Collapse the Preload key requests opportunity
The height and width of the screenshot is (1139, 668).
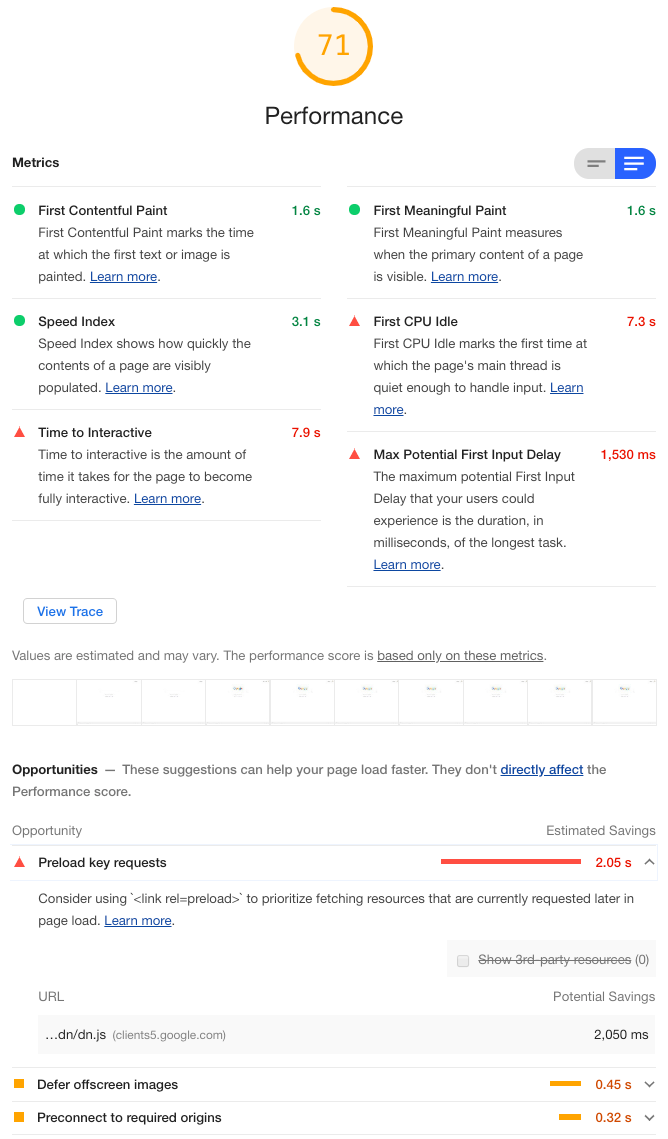click(x=649, y=862)
